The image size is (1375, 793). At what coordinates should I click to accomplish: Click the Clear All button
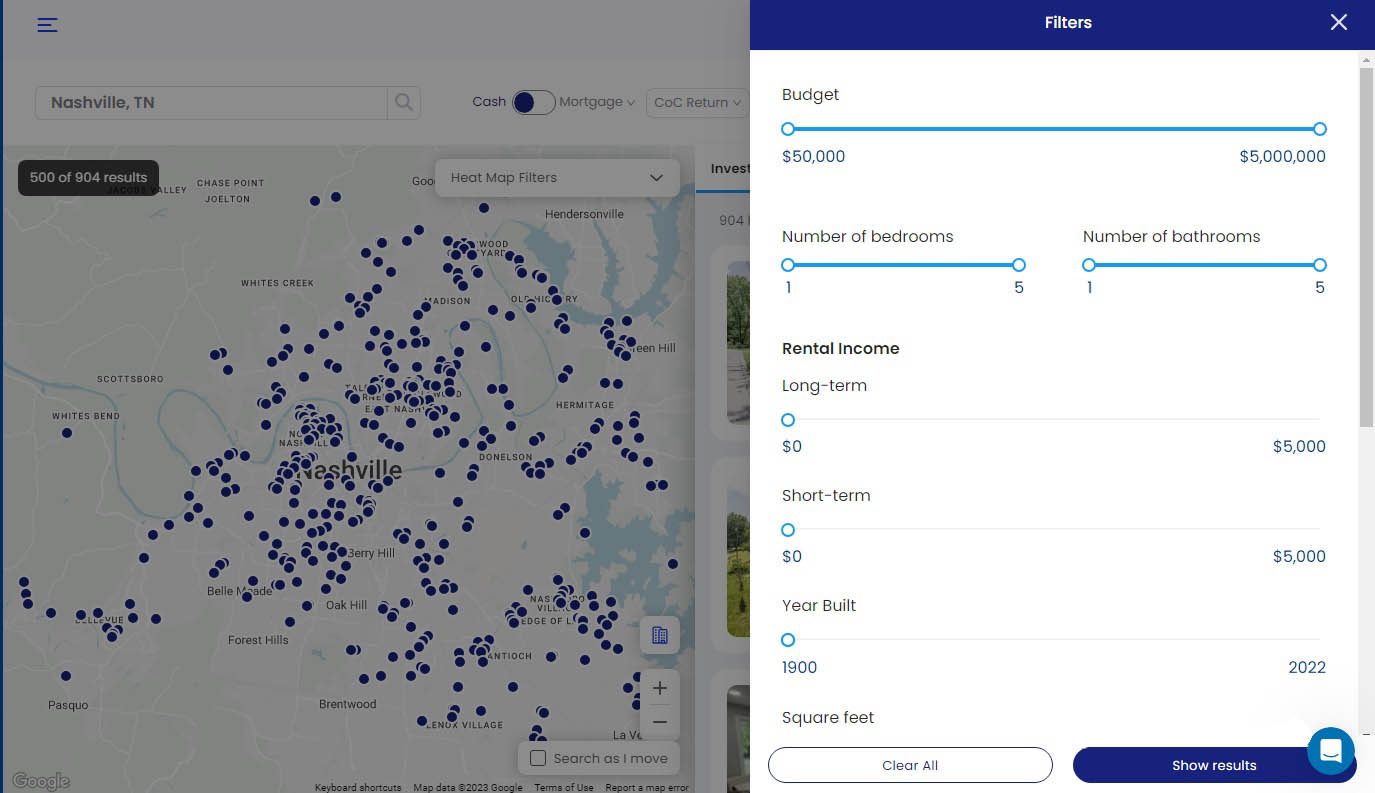tap(909, 765)
